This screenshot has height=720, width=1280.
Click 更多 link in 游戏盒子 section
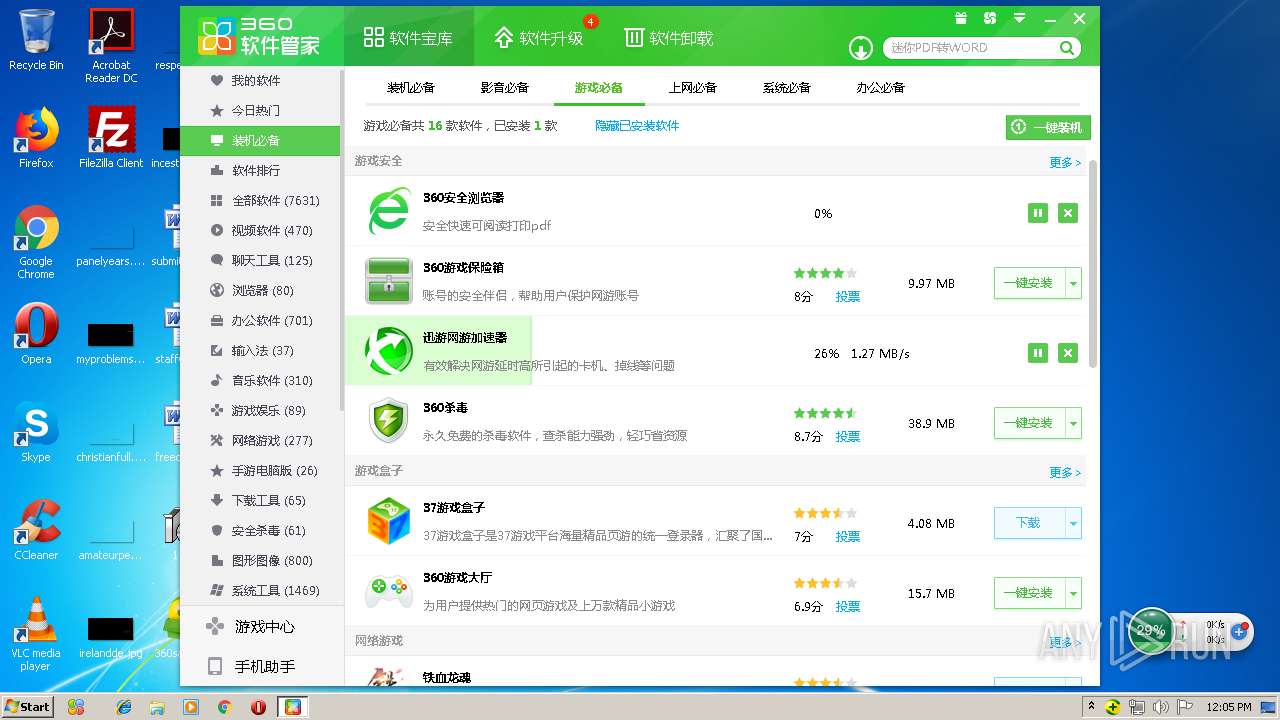pos(1065,472)
